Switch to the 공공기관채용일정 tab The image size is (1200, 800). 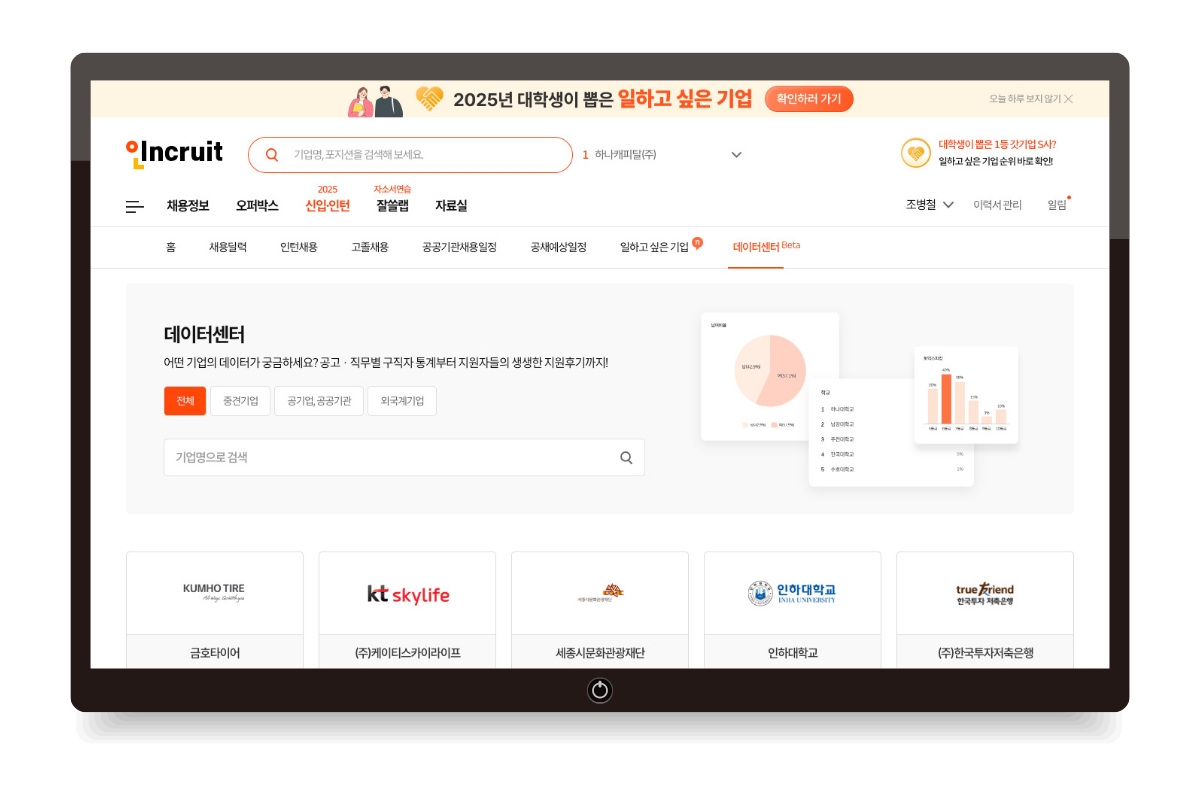459,247
